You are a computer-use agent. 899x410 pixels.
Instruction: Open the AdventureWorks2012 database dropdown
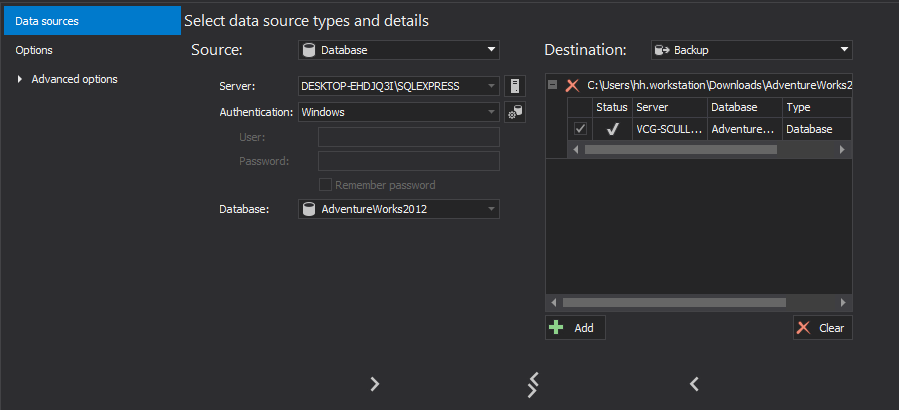tap(491, 209)
